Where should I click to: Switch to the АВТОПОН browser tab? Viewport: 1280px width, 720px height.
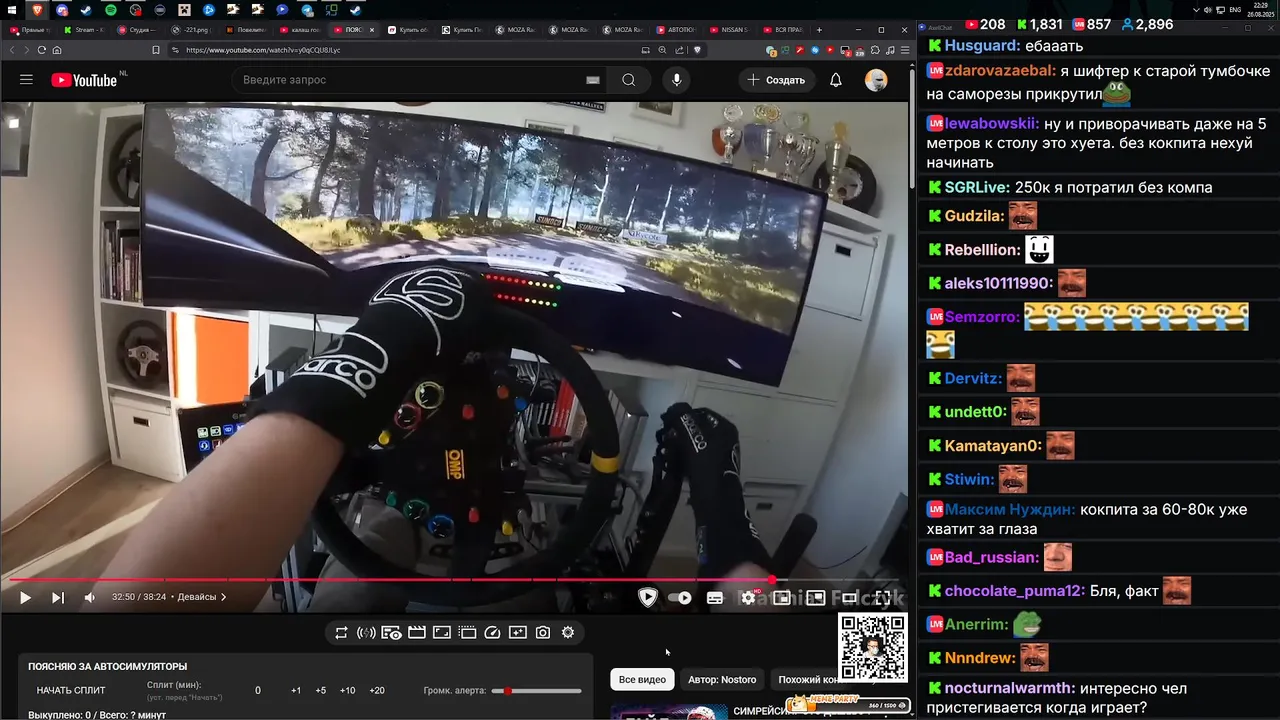pyautogui.click(x=674, y=30)
